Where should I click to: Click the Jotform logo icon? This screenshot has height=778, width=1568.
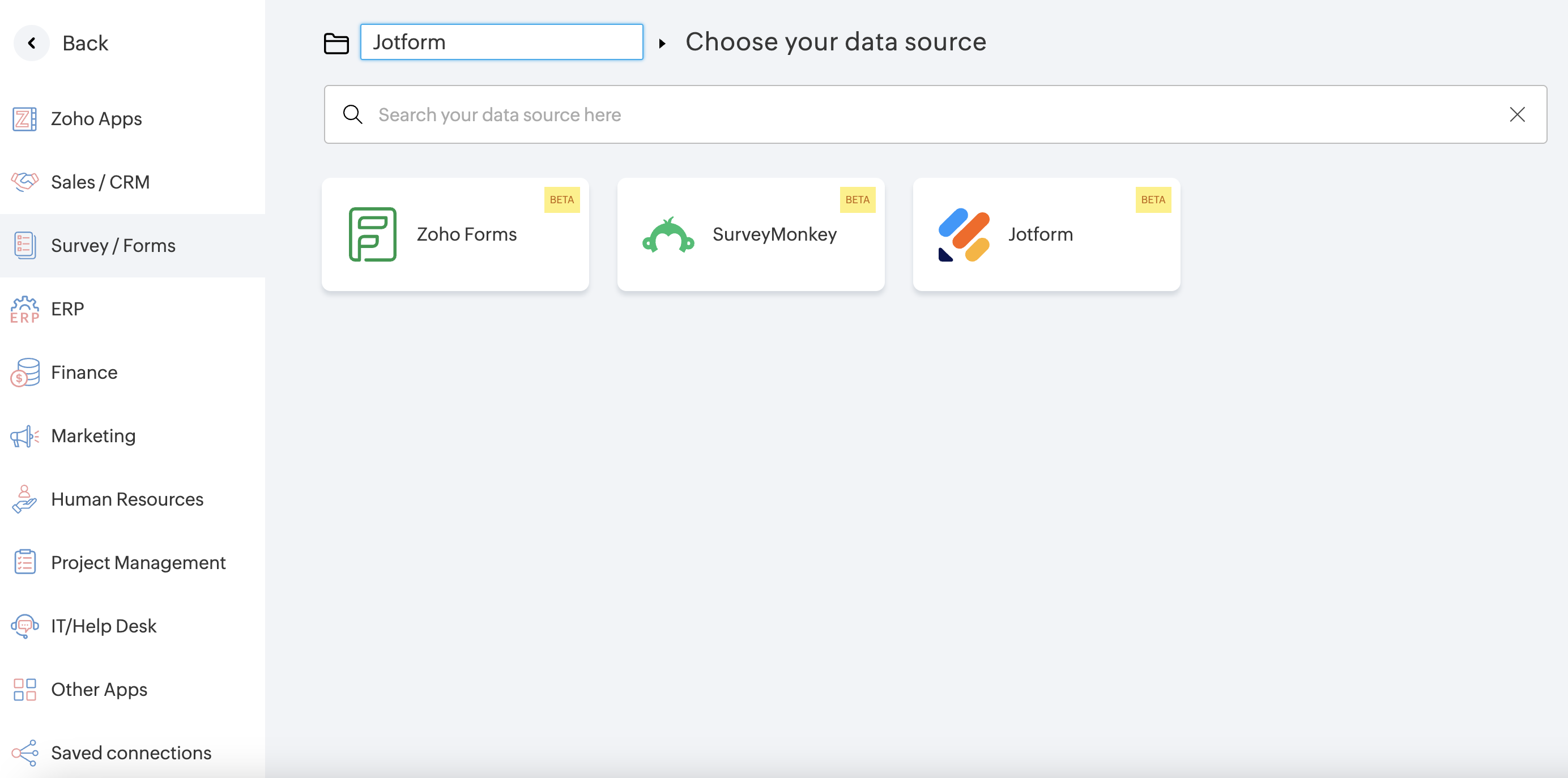point(963,235)
